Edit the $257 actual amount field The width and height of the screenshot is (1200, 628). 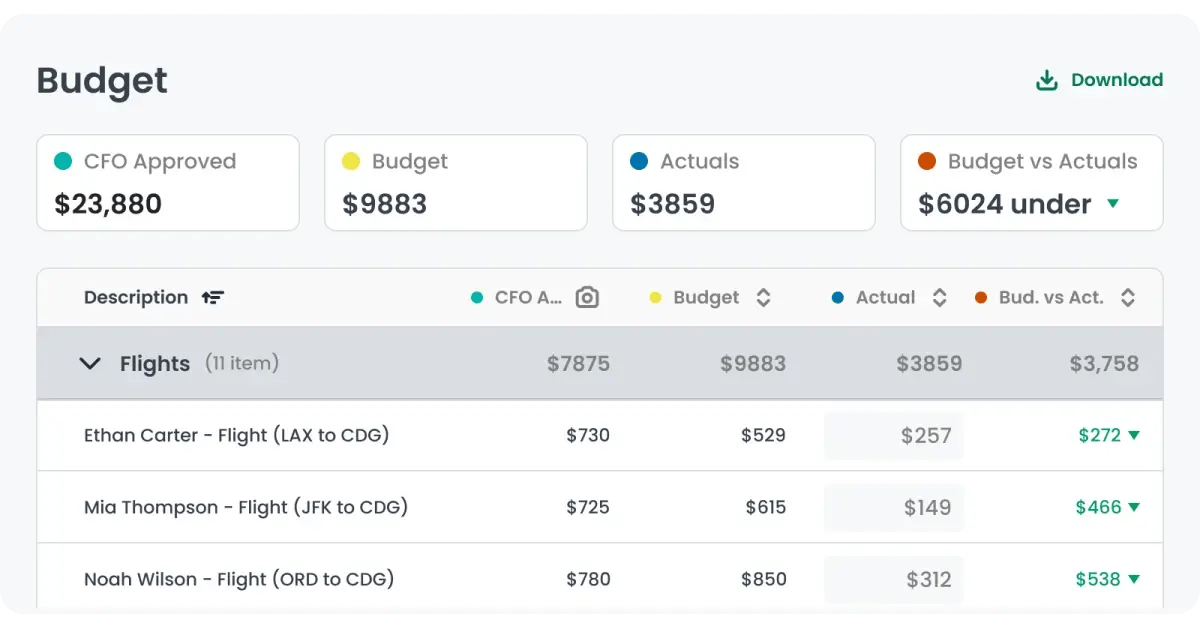point(894,436)
